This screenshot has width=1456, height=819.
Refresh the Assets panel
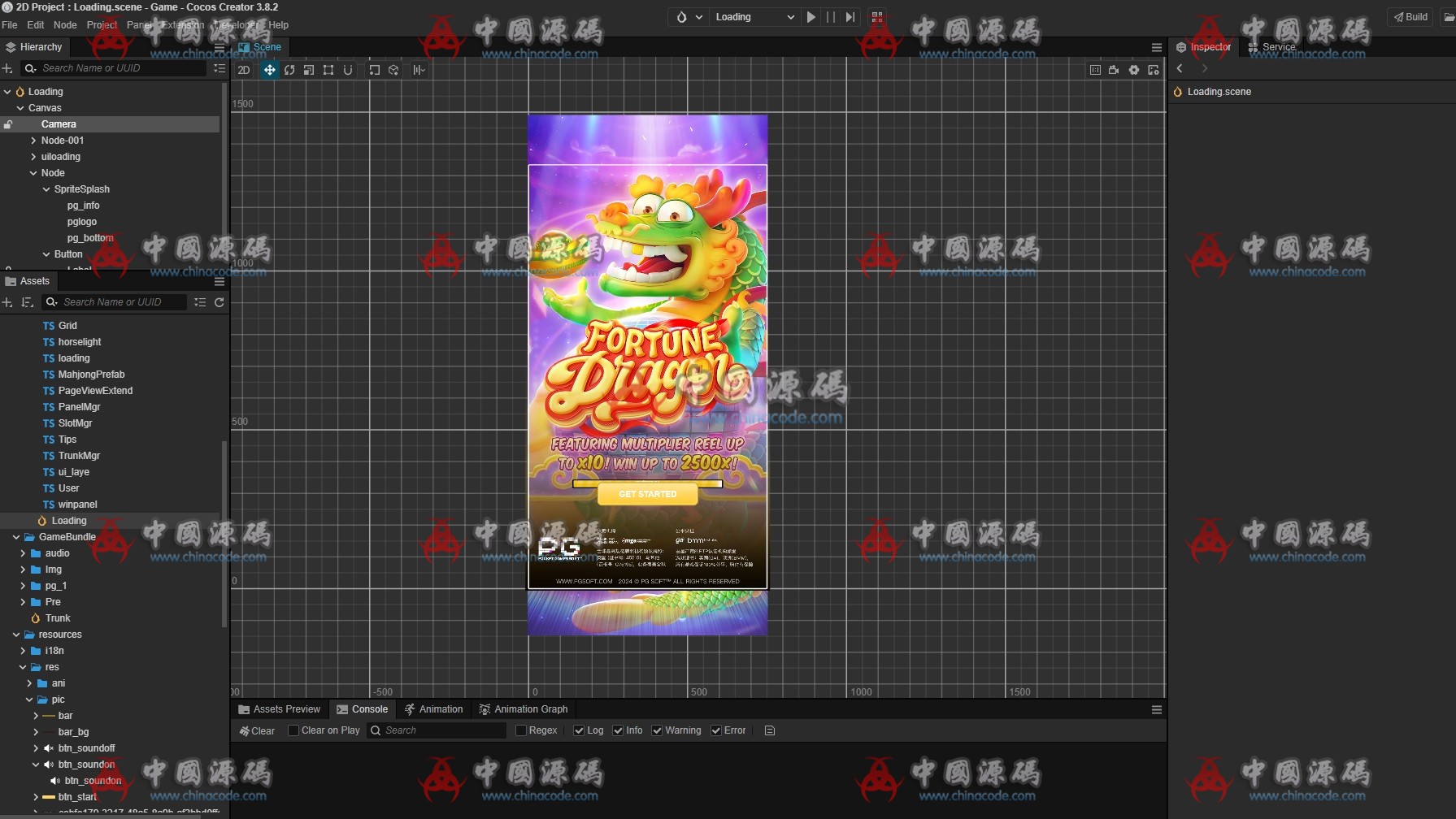tap(219, 302)
